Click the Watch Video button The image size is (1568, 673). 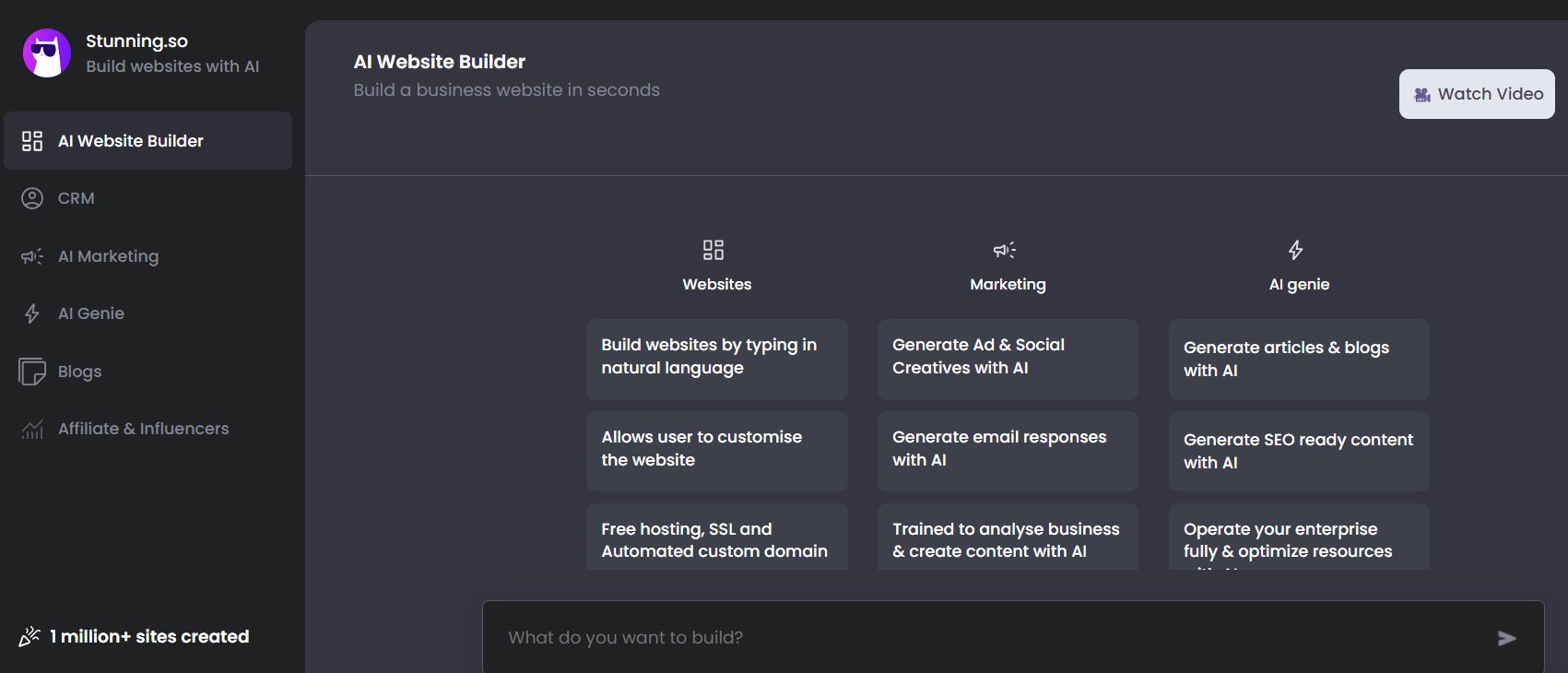tap(1476, 94)
